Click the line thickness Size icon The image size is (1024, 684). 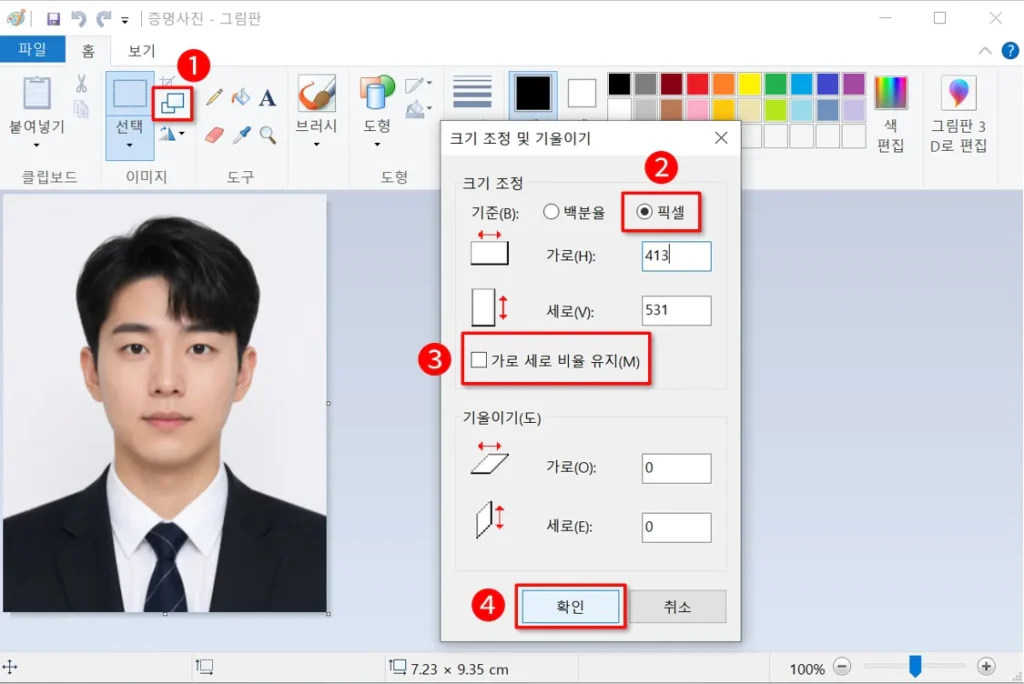[472, 92]
